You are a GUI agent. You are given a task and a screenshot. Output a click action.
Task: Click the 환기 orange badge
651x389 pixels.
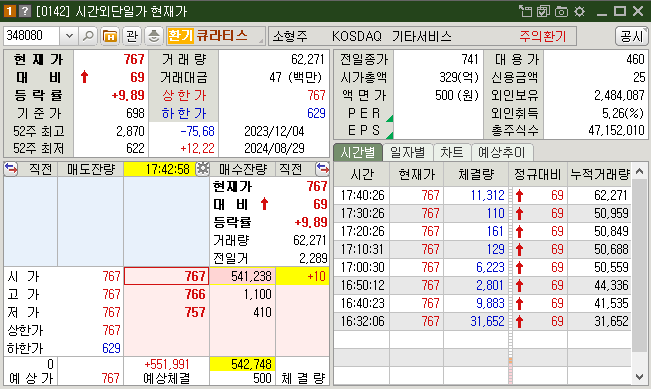pos(181,36)
